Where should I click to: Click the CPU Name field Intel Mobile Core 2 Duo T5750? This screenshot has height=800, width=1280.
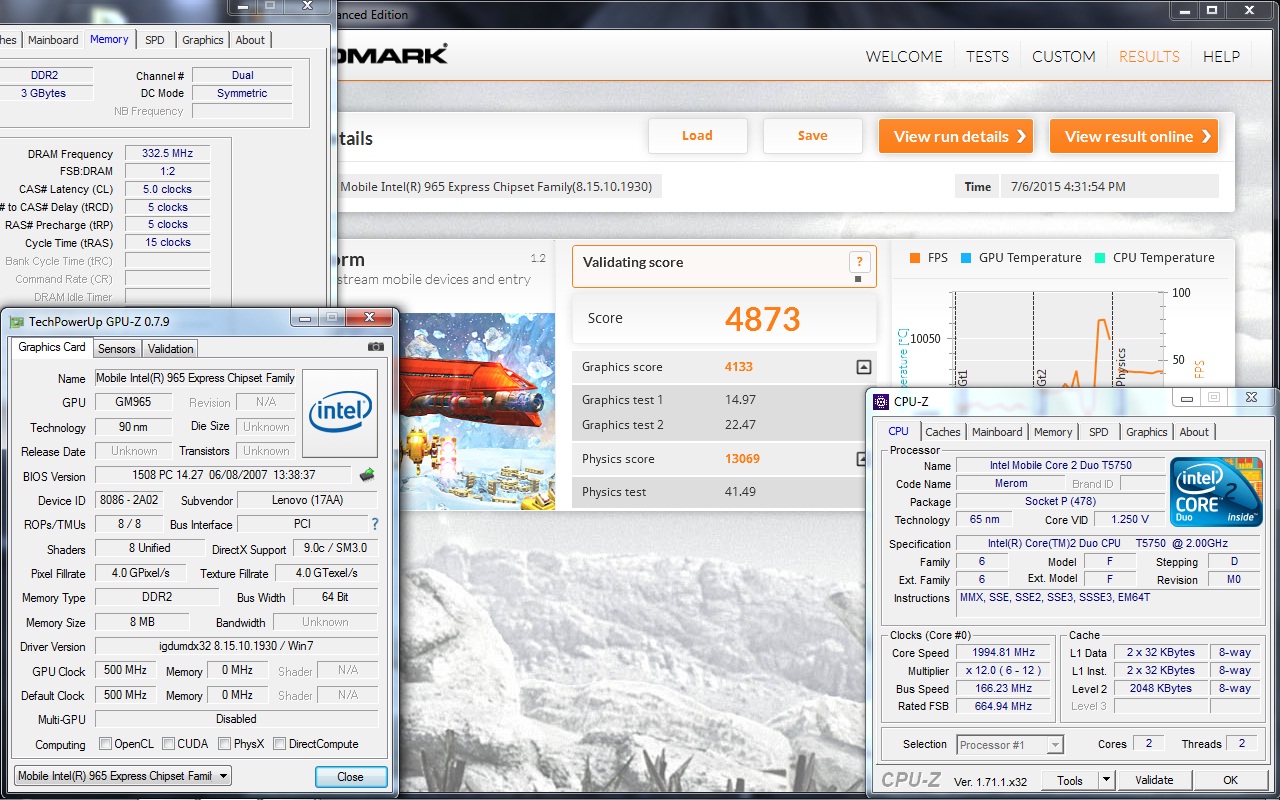(1060, 466)
